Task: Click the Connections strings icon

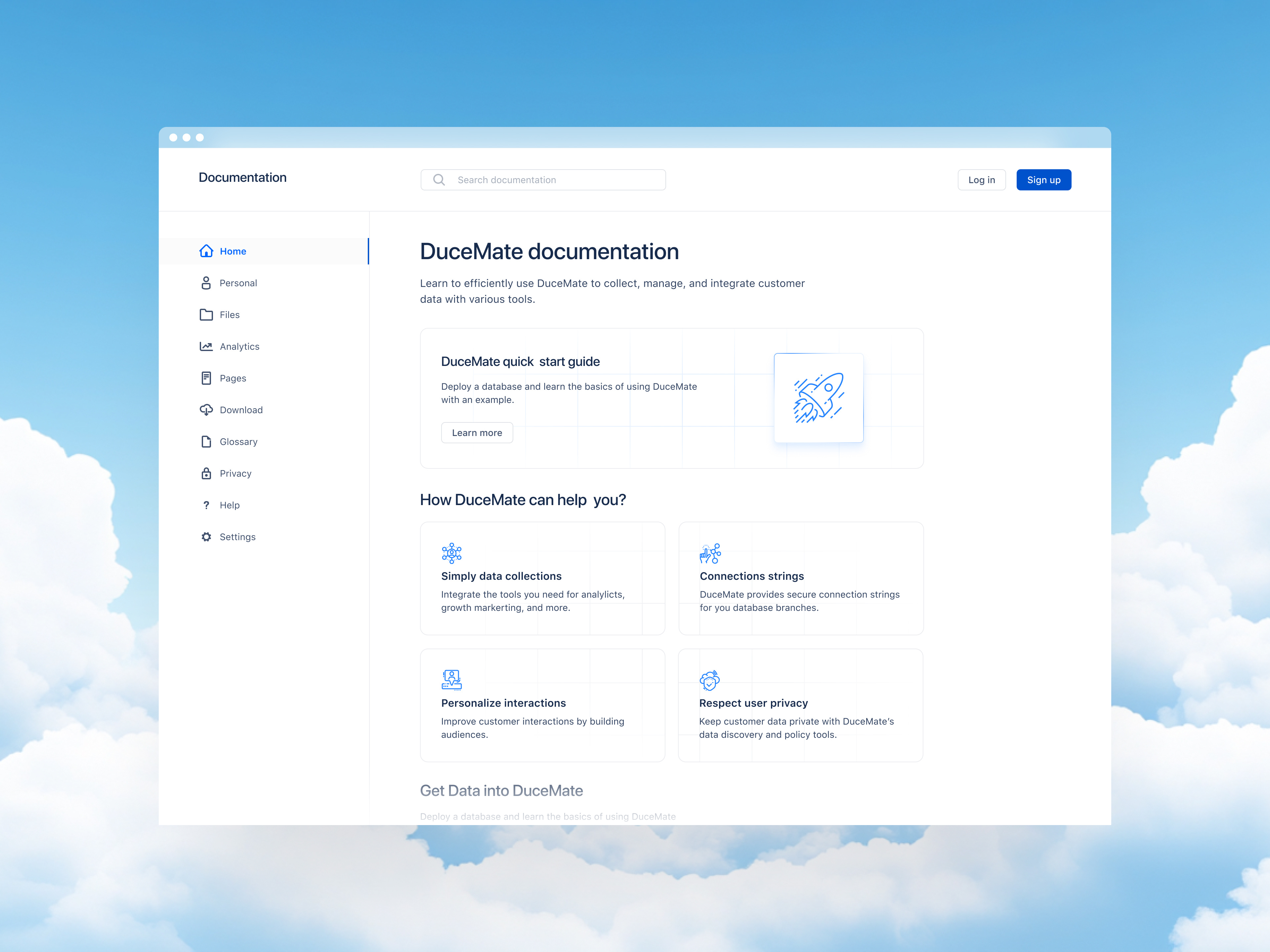Action: (x=710, y=553)
